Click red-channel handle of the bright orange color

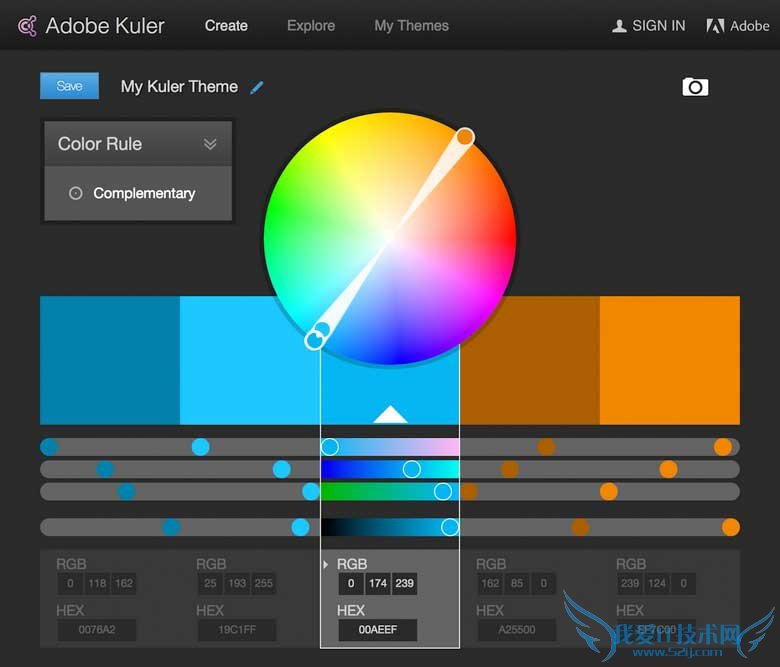click(723, 447)
